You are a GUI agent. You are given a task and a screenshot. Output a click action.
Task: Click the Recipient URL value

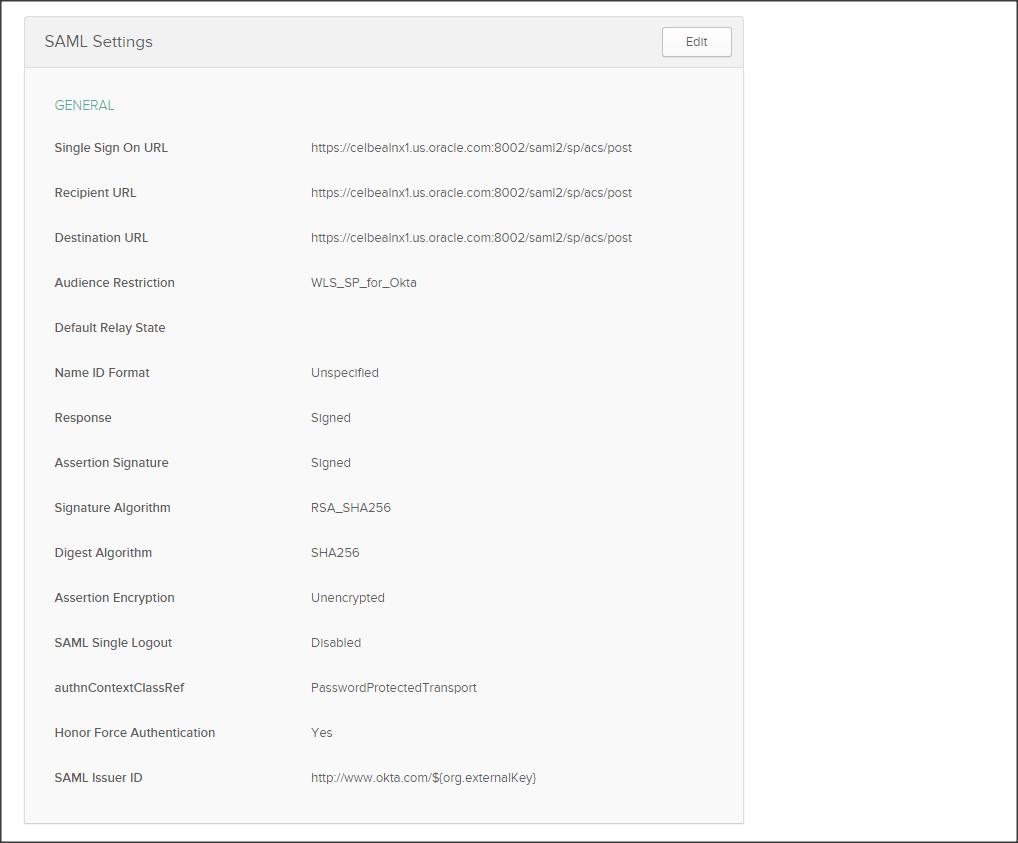coord(471,193)
